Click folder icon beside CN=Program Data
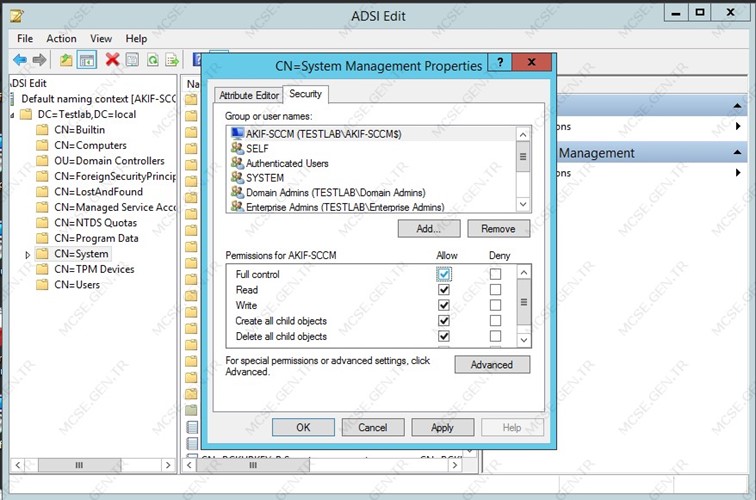This screenshot has width=756, height=500. coord(42,238)
